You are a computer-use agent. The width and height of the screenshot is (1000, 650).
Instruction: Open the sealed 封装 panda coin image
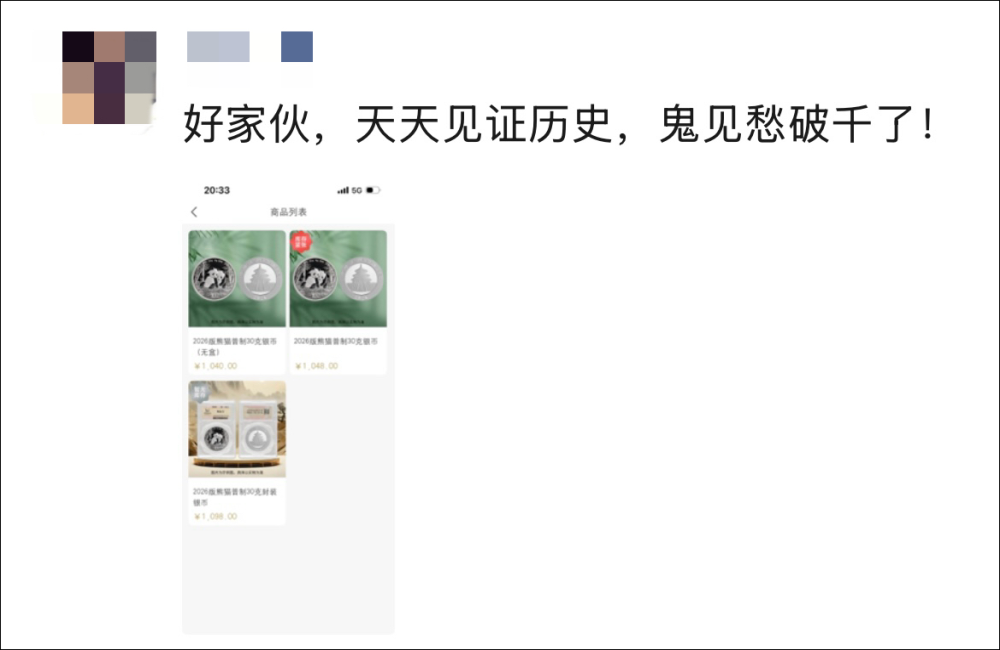click(237, 429)
